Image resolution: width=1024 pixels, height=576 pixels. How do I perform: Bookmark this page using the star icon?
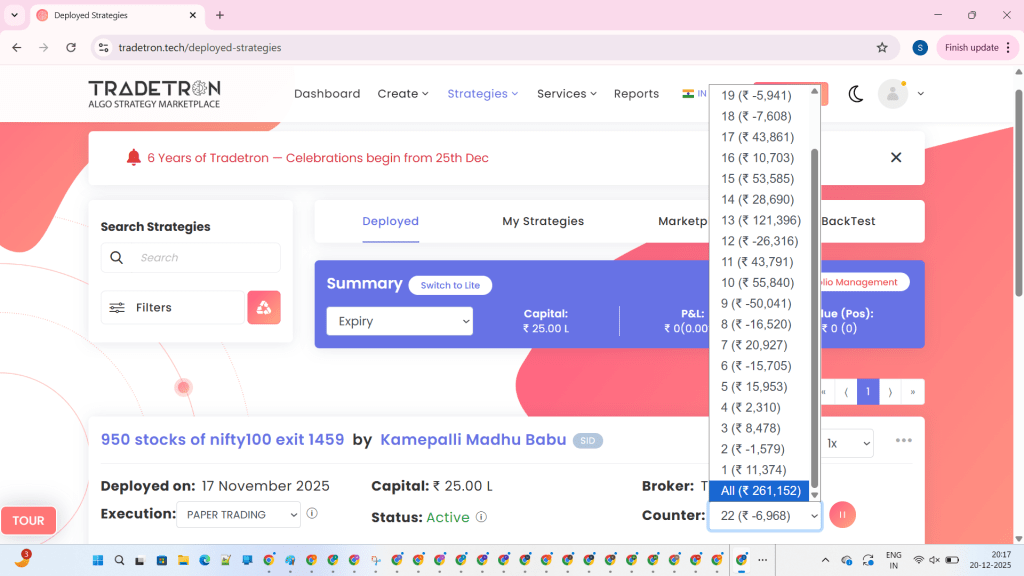[882, 47]
